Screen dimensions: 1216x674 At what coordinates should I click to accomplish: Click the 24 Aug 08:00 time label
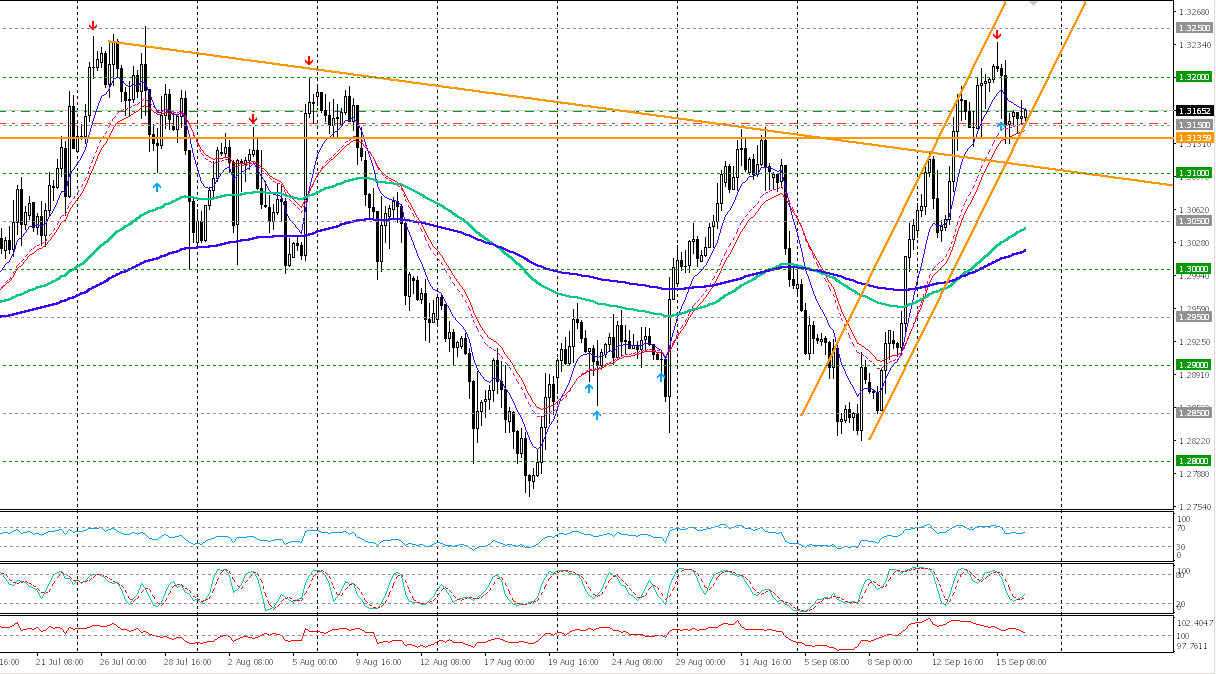[636, 662]
